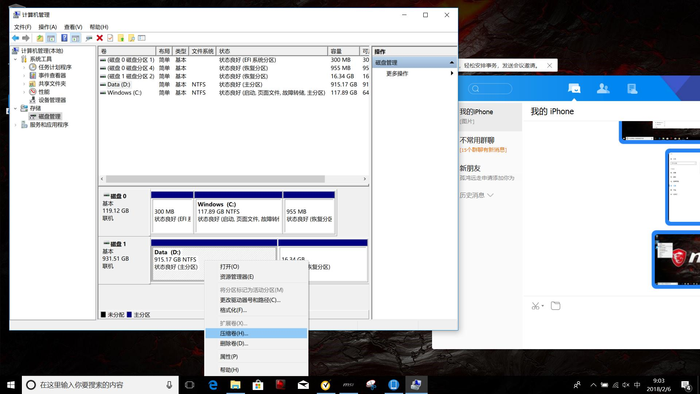Viewport: 700px width, 394px height.
Task: Toggle the Show/Hide Action Pane icon
Action: pos(75,38)
